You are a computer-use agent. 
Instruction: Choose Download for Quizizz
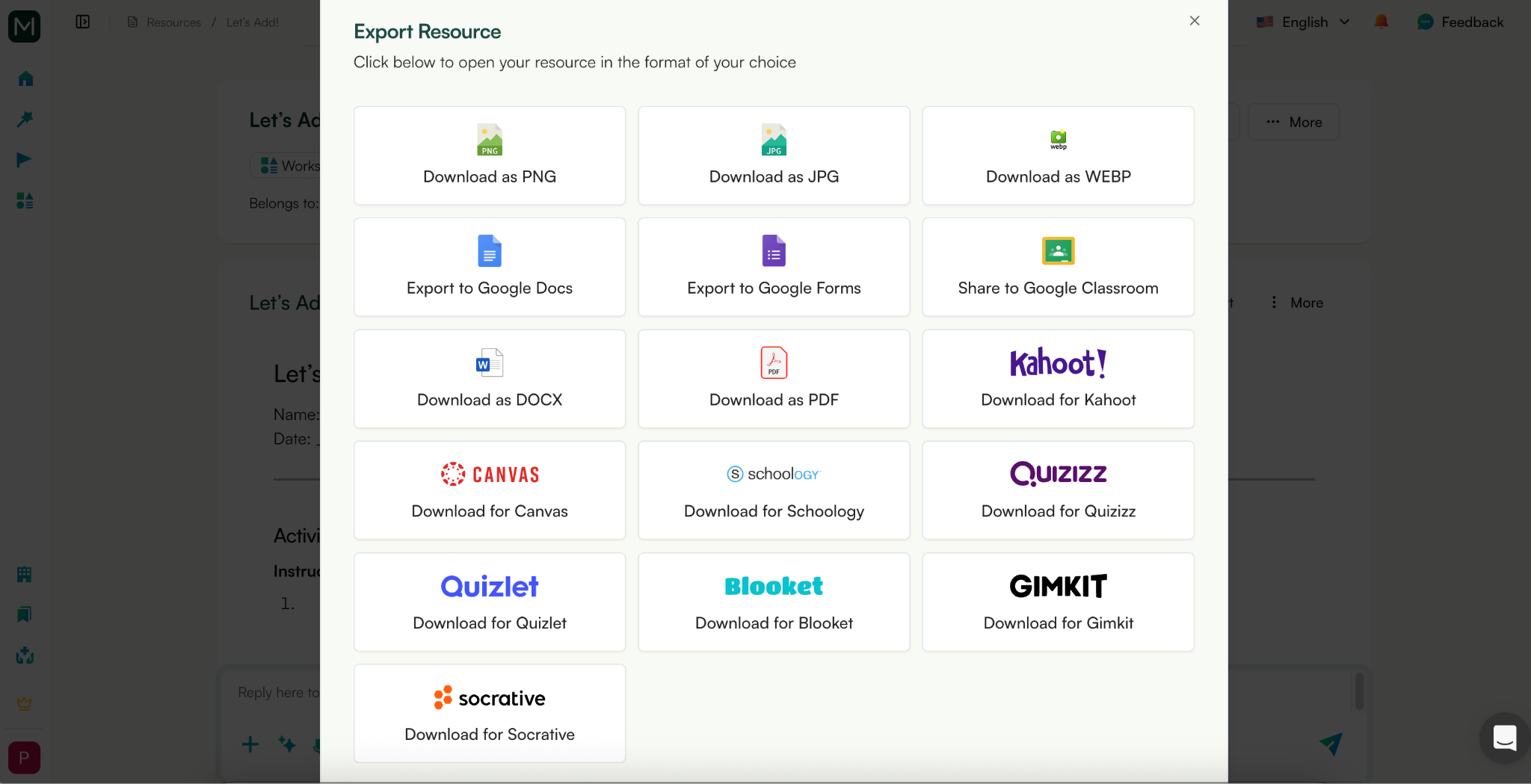click(x=1058, y=490)
